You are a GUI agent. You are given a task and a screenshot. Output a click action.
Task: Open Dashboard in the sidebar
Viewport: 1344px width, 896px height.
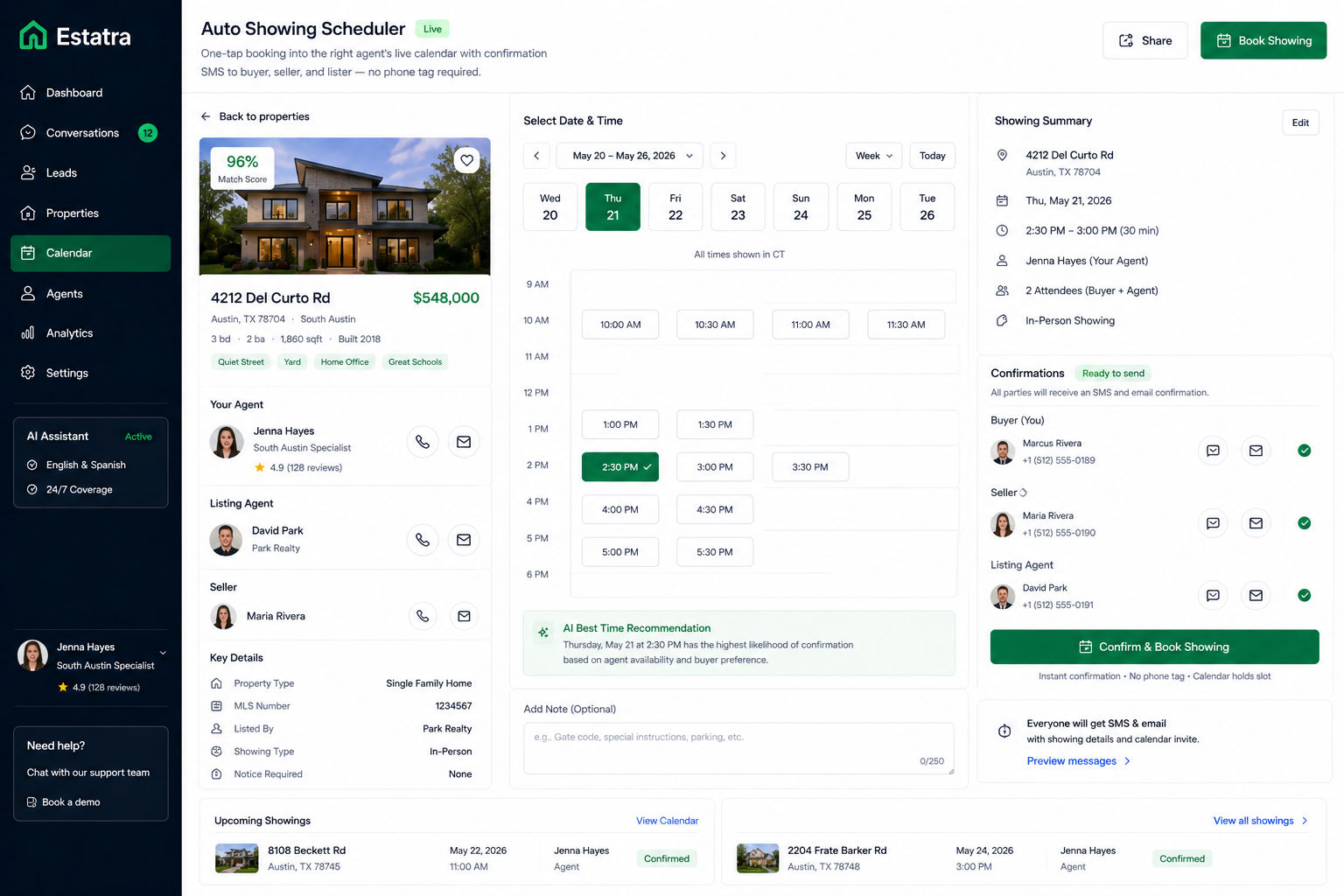click(91, 93)
